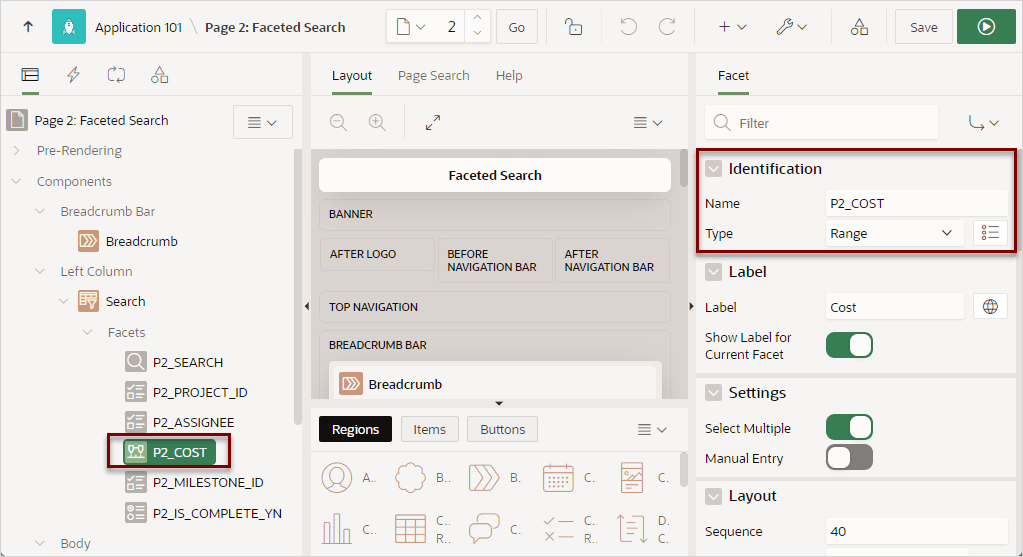Open the Type dropdown showing Range
The height and width of the screenshot is (557, 1023).
[x=894, y=233]
